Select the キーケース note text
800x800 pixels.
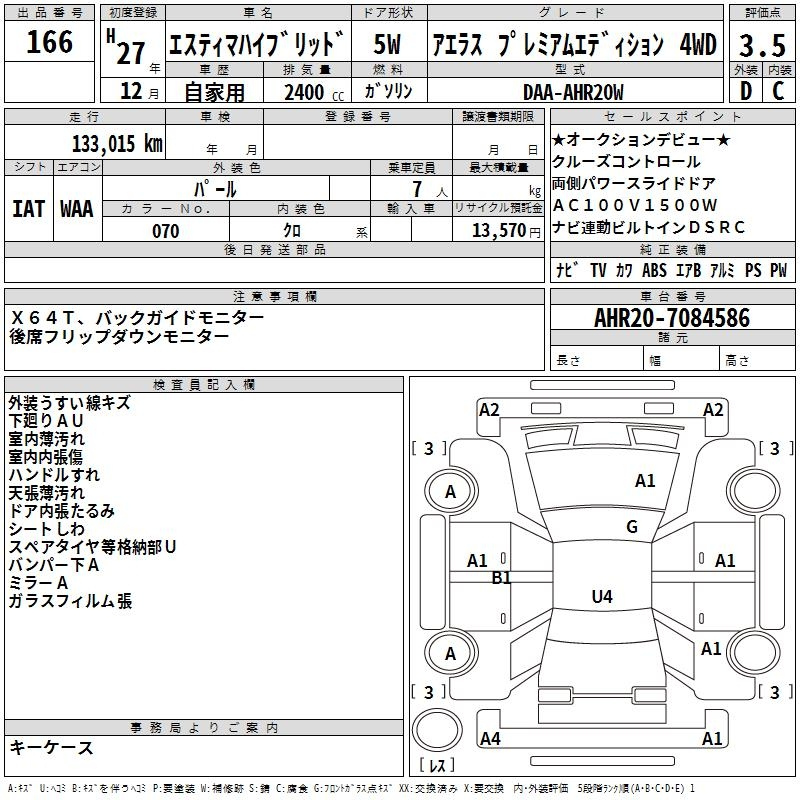pyautogui.click(x=52, y=748)
